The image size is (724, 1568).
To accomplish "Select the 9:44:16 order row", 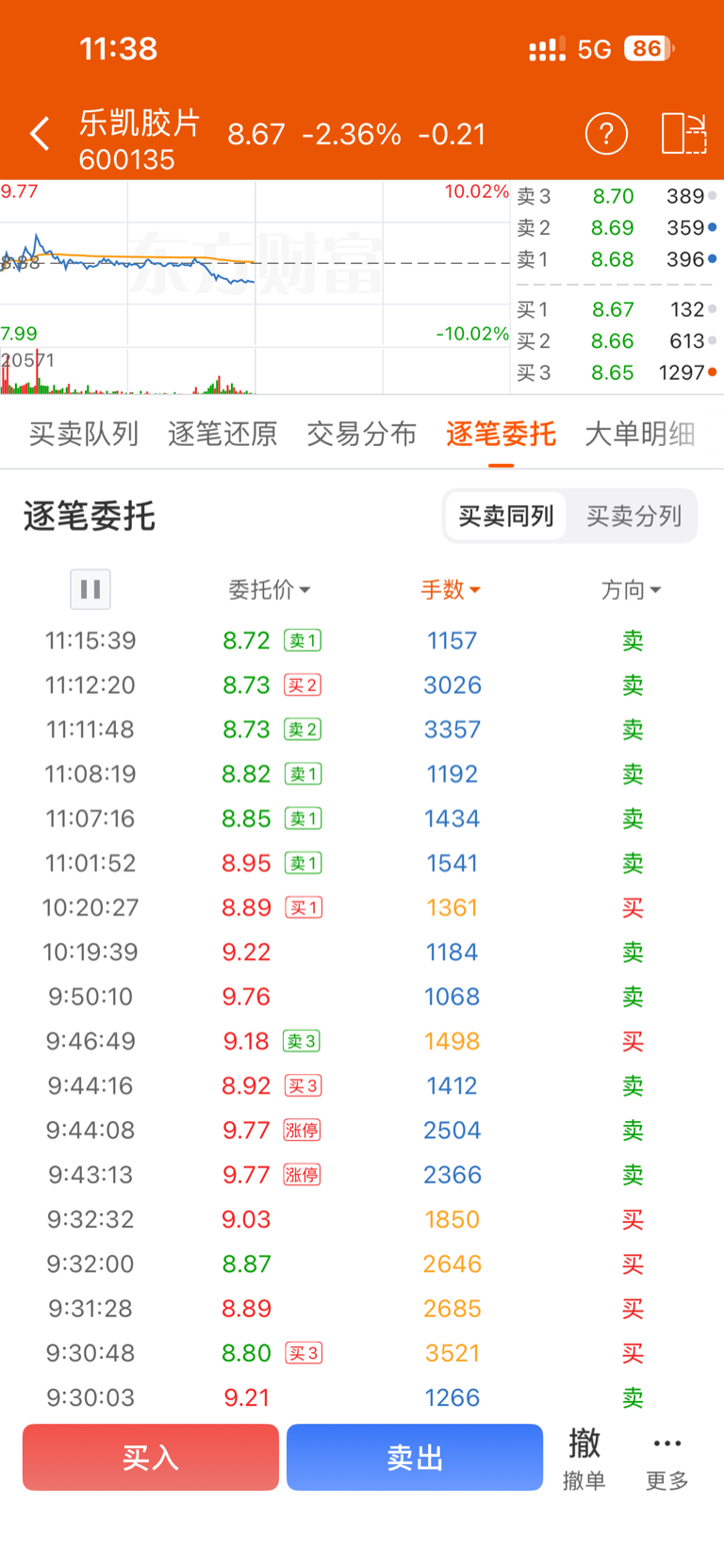I will [x=362, y=1086].
